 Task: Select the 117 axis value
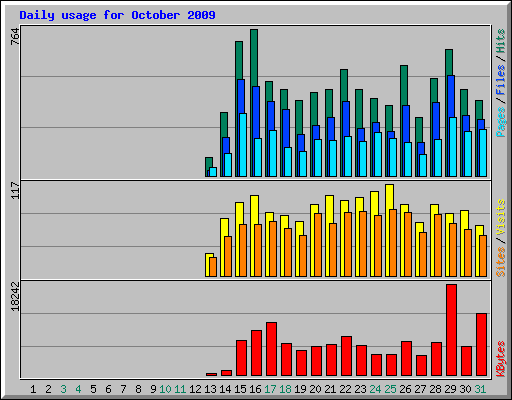pos(15,190)
